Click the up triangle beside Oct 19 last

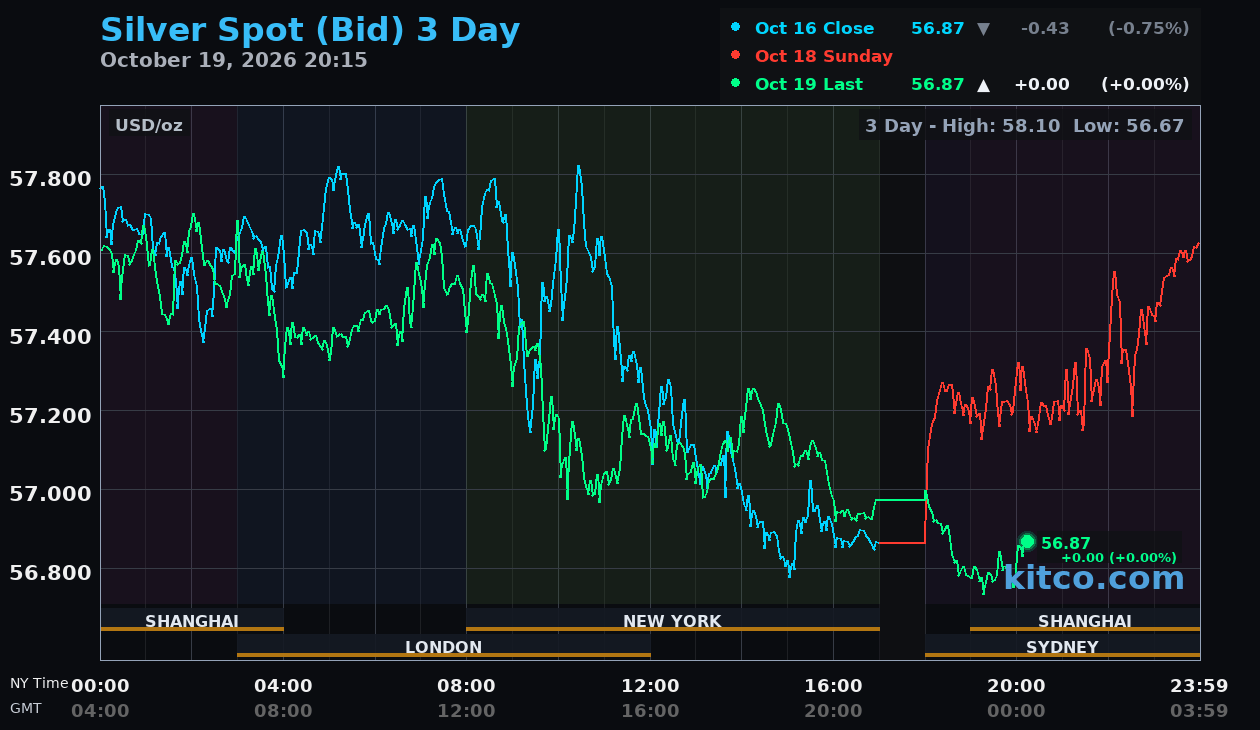pyautogui.click(x=983, y=84)
